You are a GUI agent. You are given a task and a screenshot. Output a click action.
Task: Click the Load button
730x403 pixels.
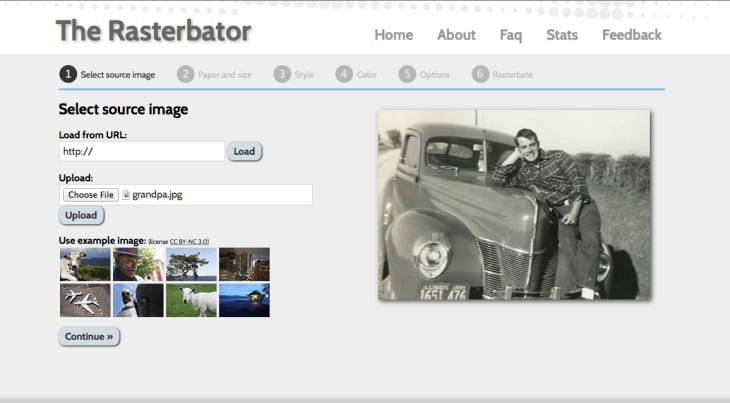point(244,152)
